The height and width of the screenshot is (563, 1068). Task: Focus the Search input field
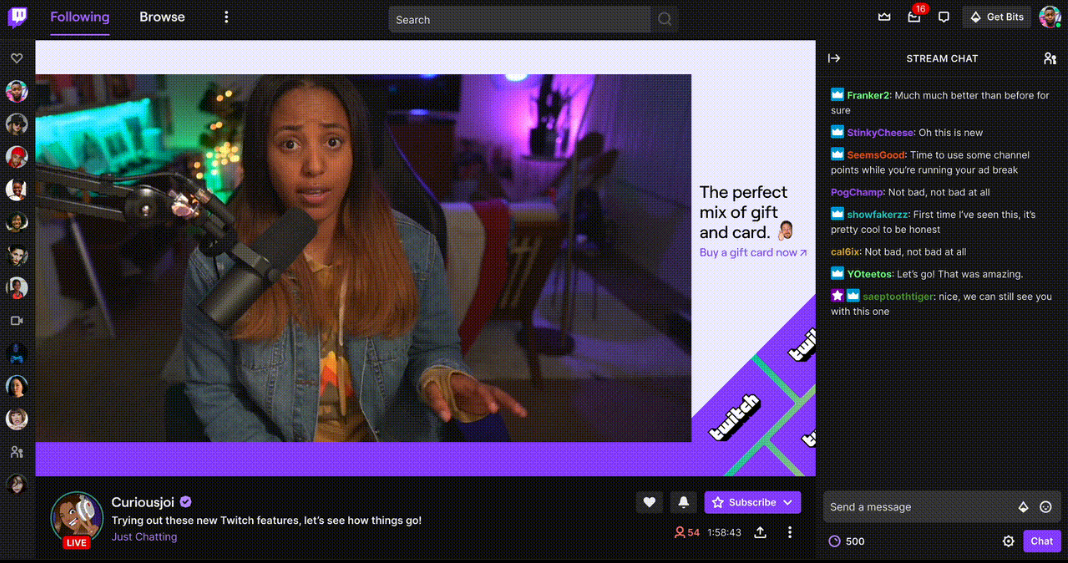point(519,20)
